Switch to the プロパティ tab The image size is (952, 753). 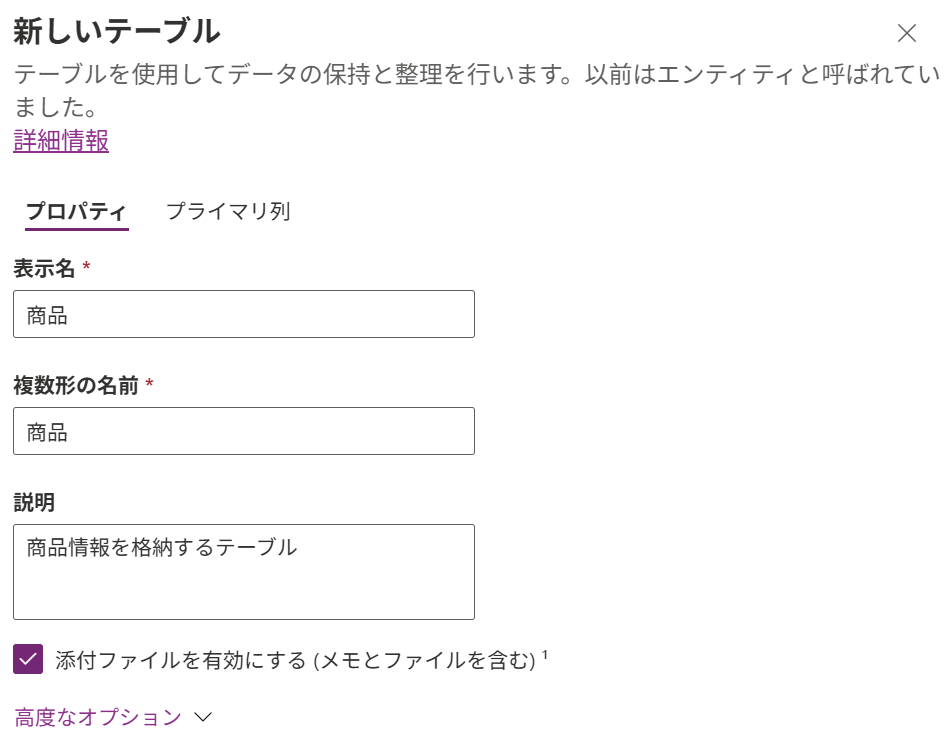pyautogui.click(x=76, y=212)
